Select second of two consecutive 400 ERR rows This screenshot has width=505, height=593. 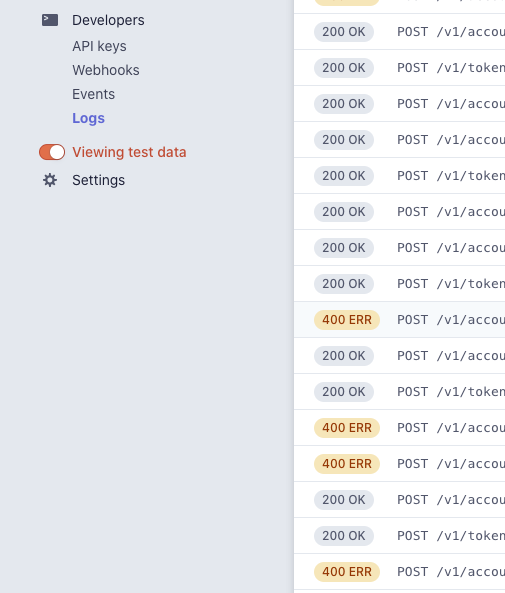tap(399, 464)
